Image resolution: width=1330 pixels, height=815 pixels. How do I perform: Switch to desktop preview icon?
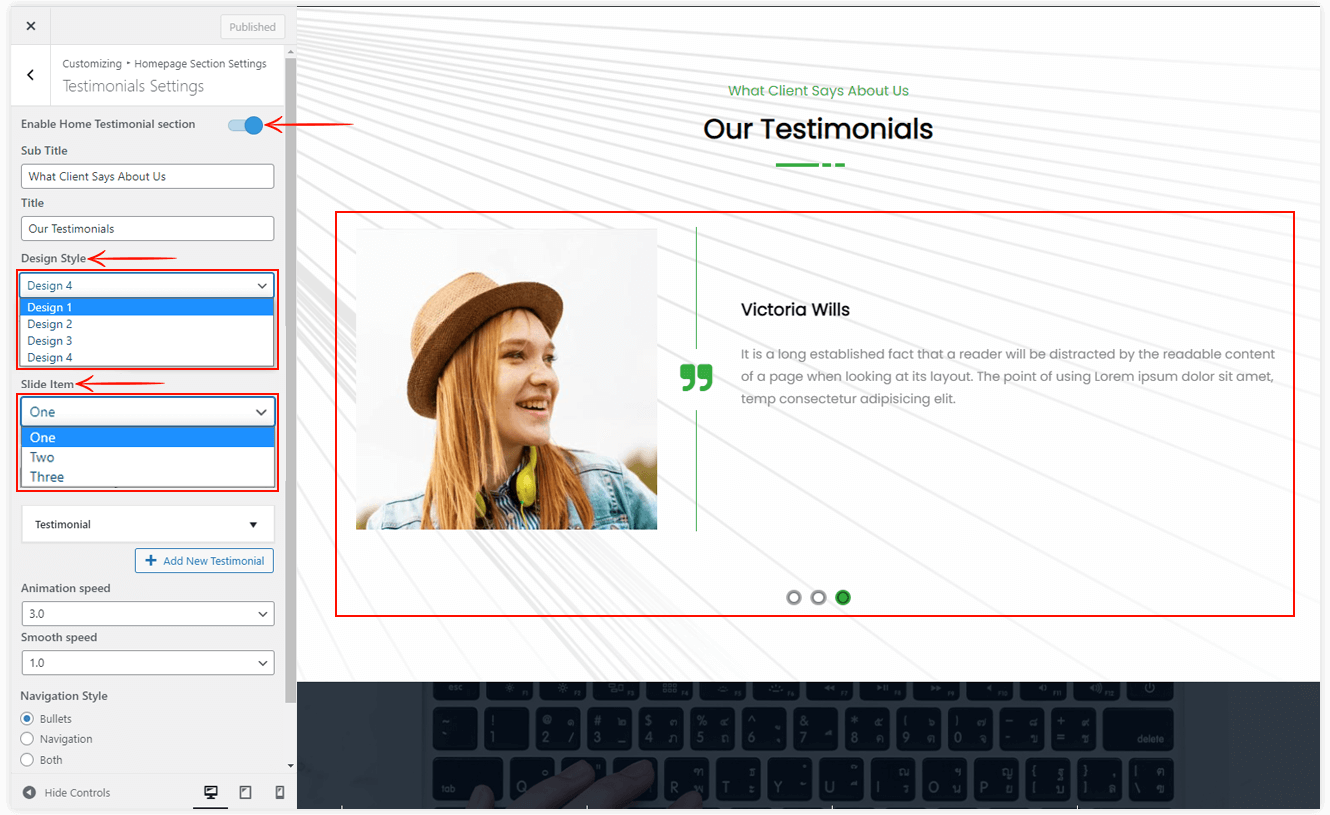211,792
